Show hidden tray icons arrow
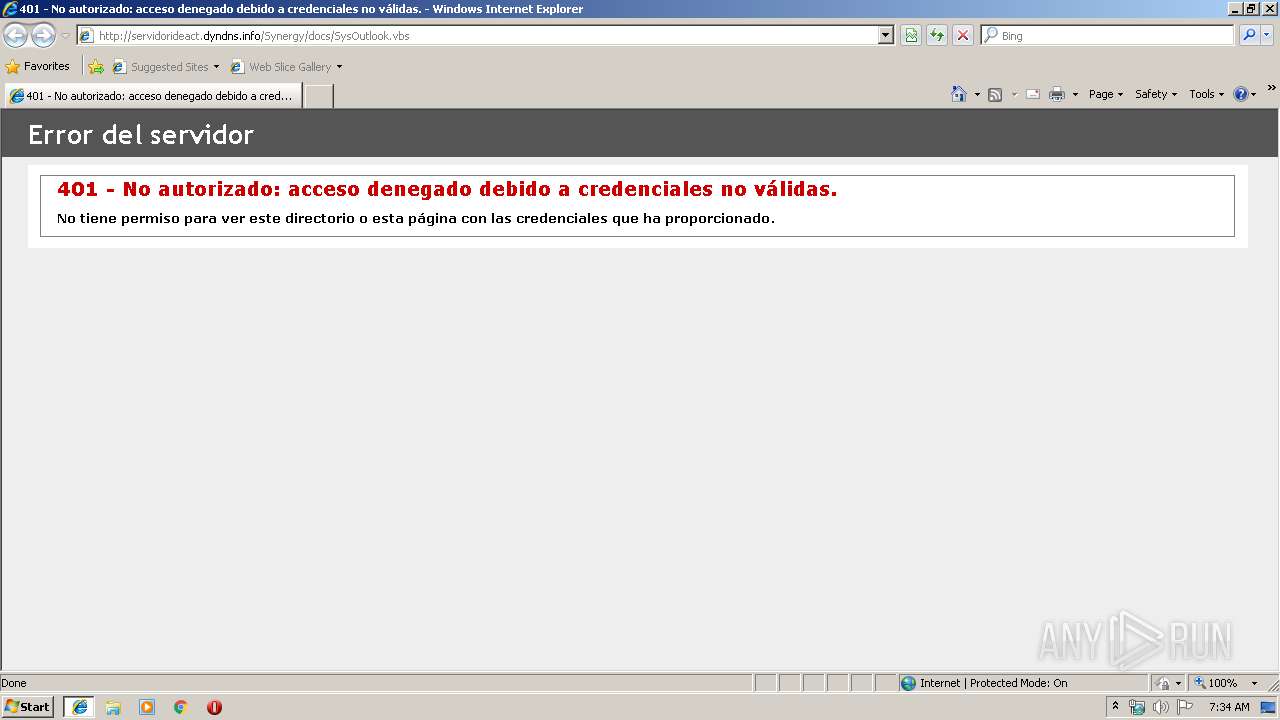 point(1116,706)
